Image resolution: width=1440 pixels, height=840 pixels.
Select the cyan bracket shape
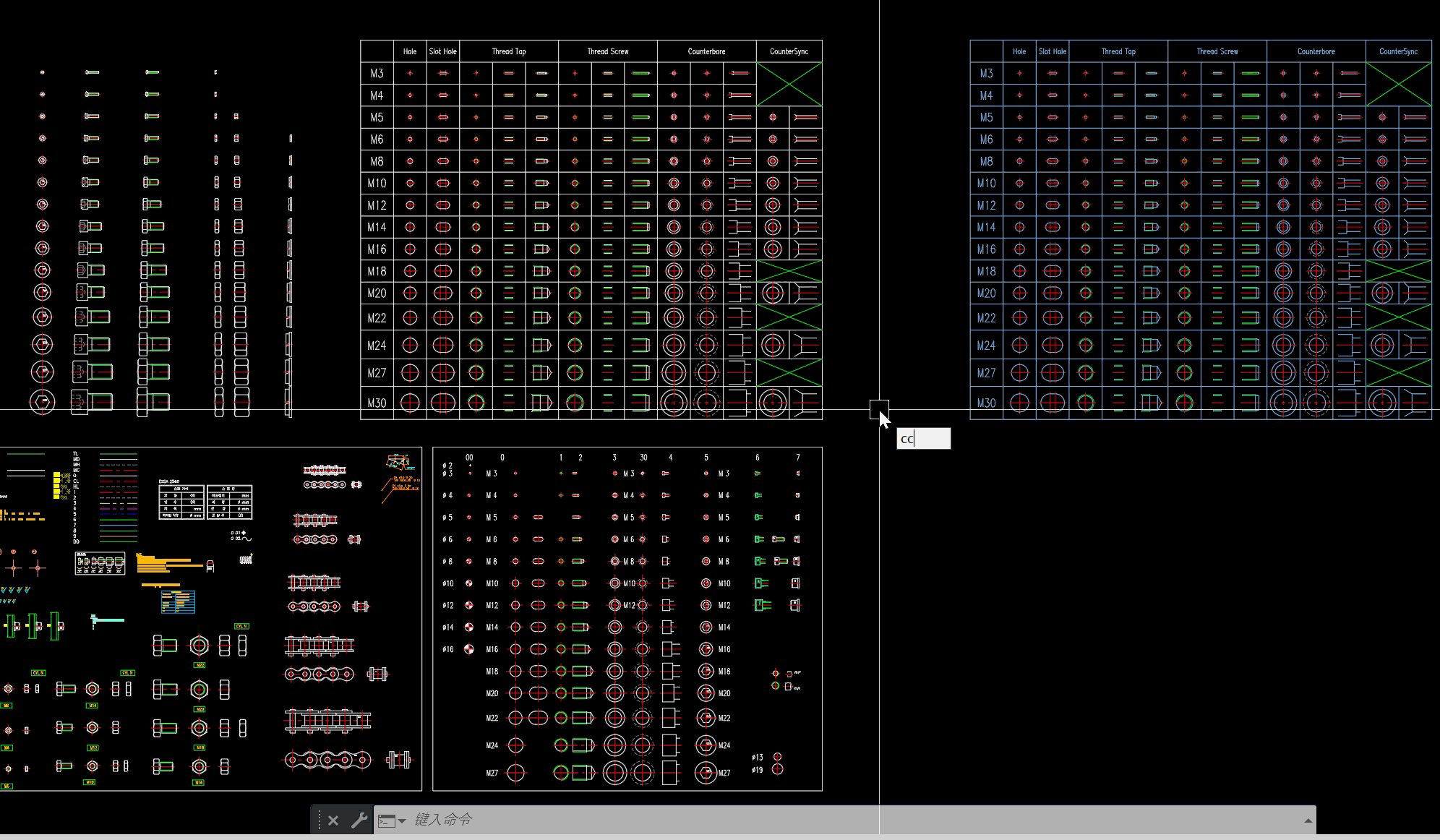[107, 620]
